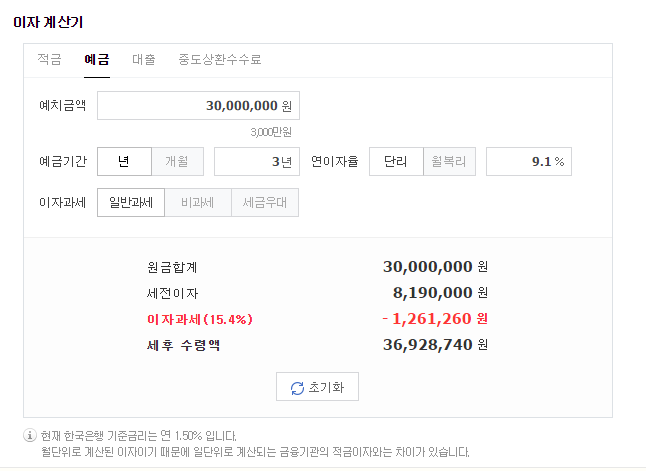Click the 예금기간 label
This screenshot has width=646, height=471.
point(63,161)
